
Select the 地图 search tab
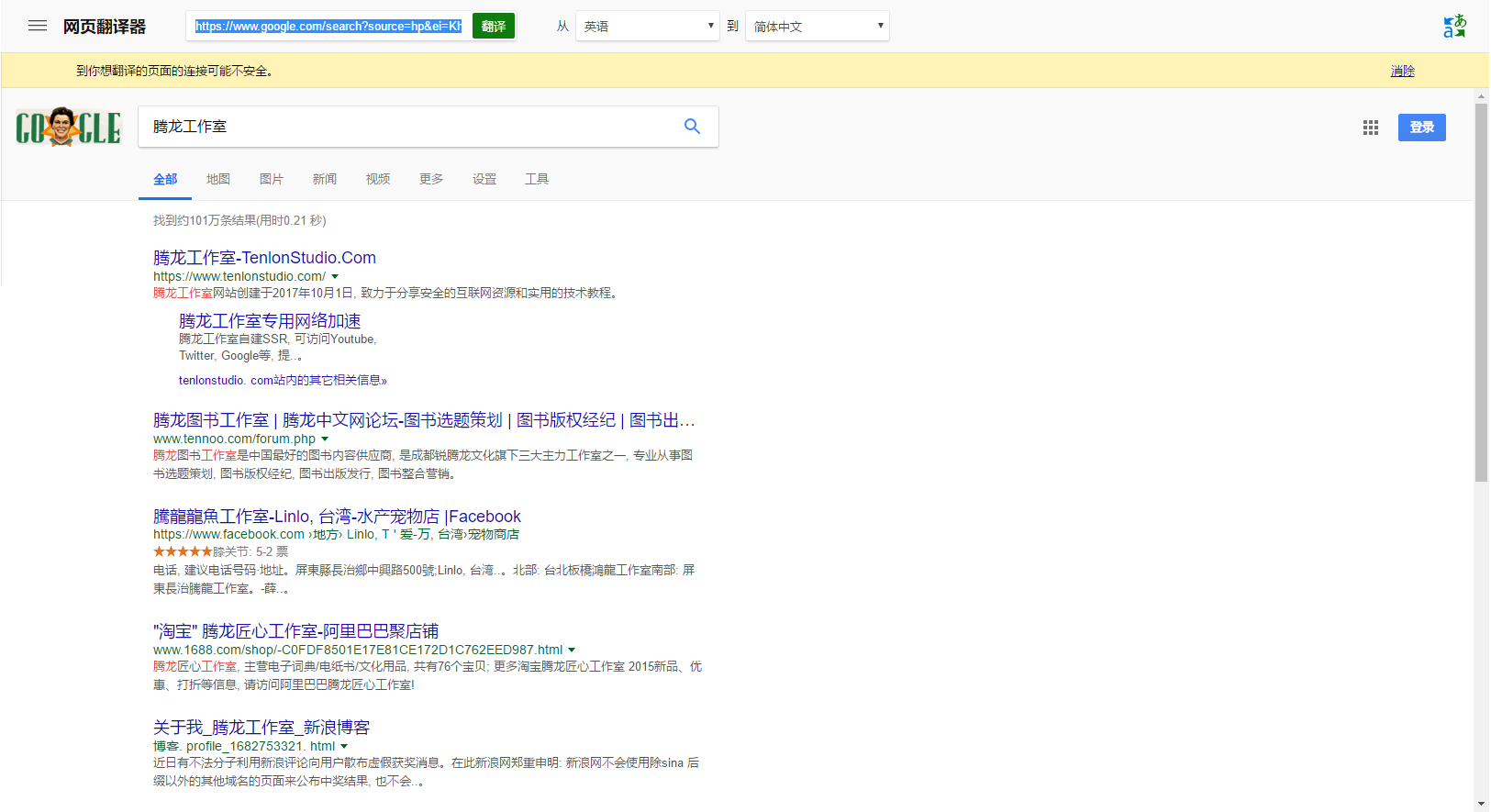pos(217,179)
